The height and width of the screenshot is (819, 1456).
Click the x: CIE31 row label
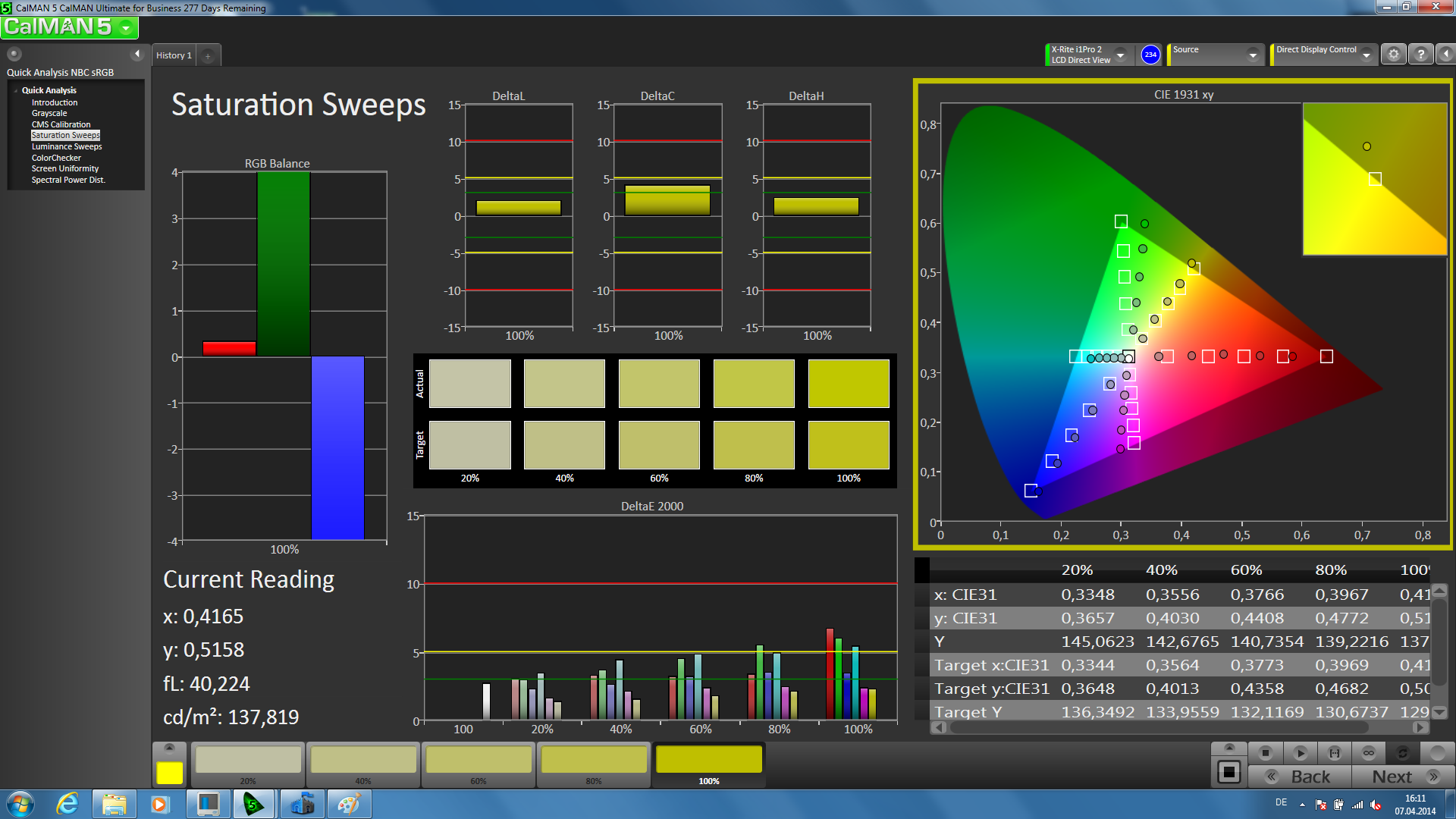point(965,595)
